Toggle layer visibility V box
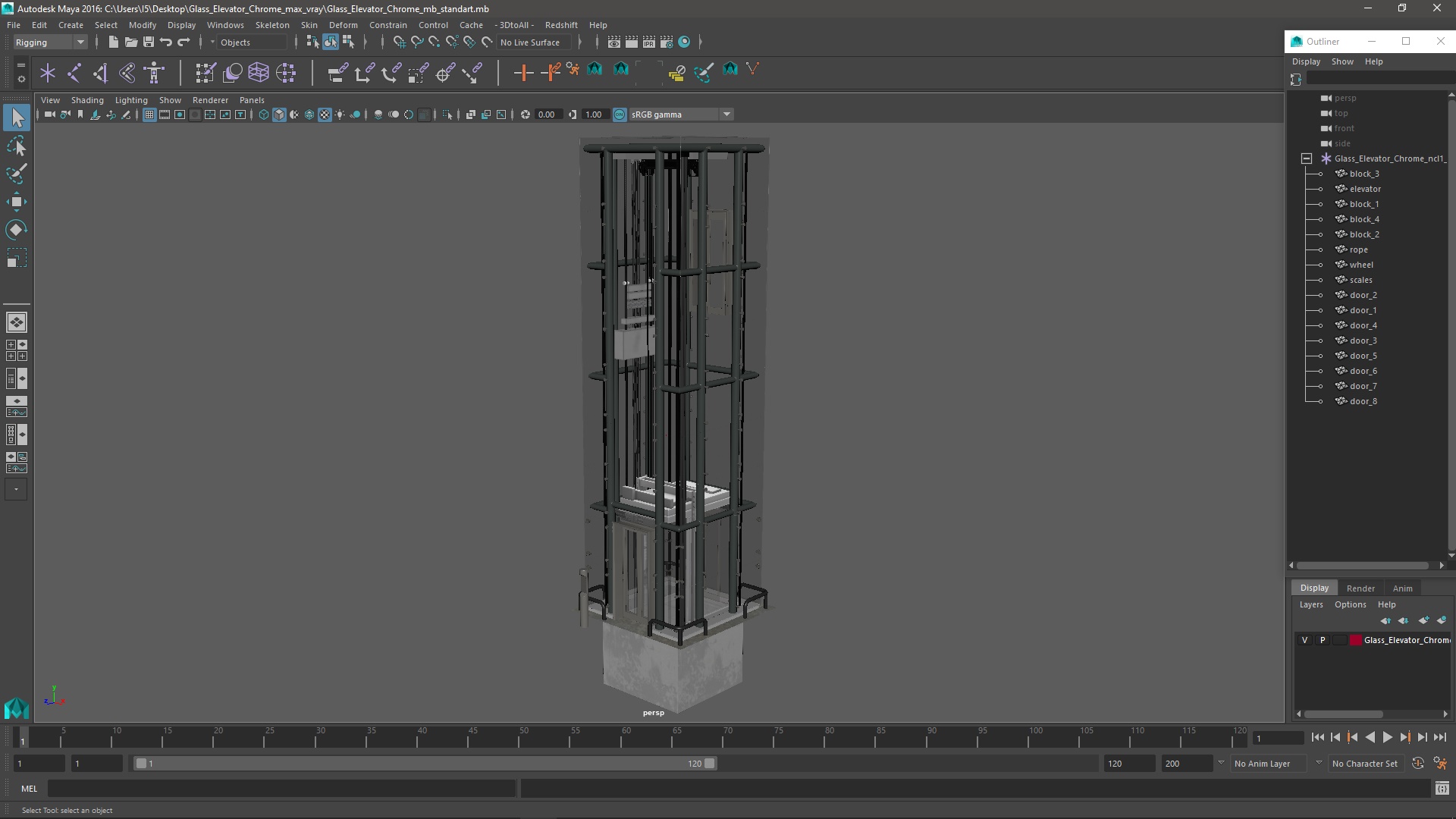 (1304, 640)
